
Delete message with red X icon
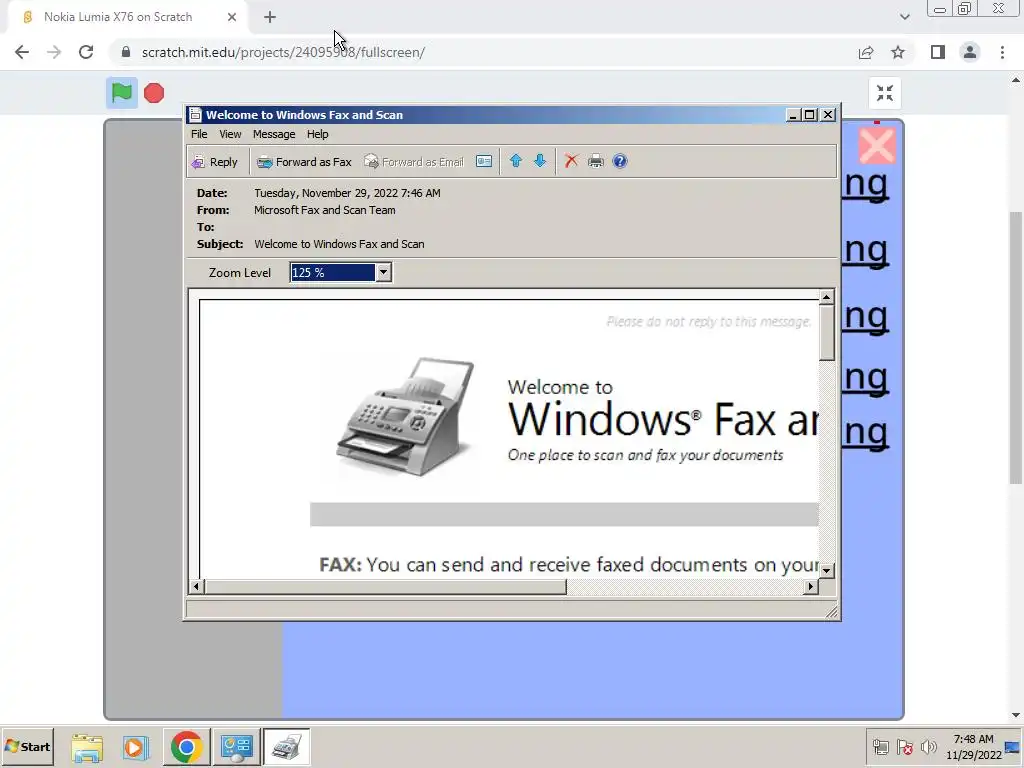pyautogui.click(x=571, y=161)
